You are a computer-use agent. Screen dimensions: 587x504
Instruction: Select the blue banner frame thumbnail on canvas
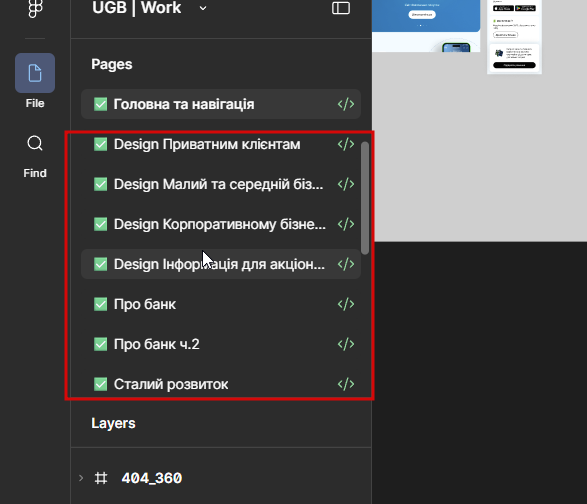[426, 26]
